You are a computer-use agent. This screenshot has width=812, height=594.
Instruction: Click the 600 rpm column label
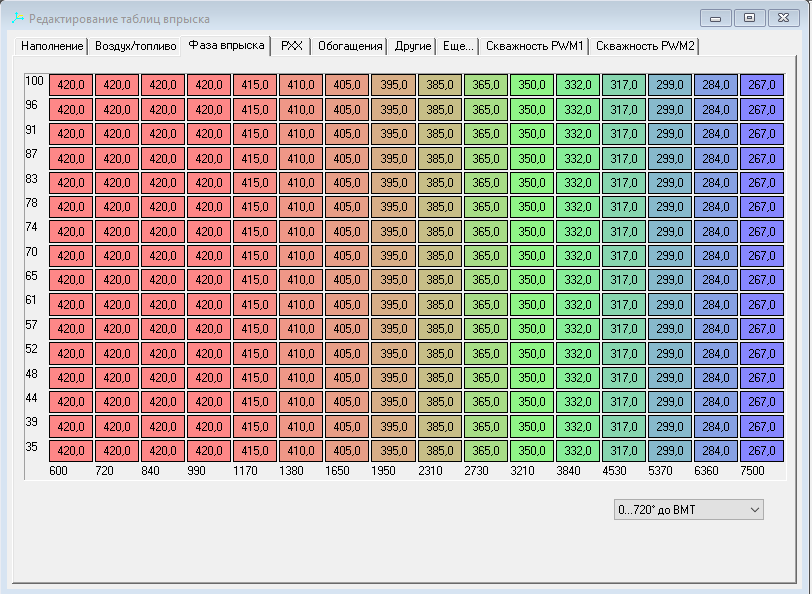coord(58,471)
